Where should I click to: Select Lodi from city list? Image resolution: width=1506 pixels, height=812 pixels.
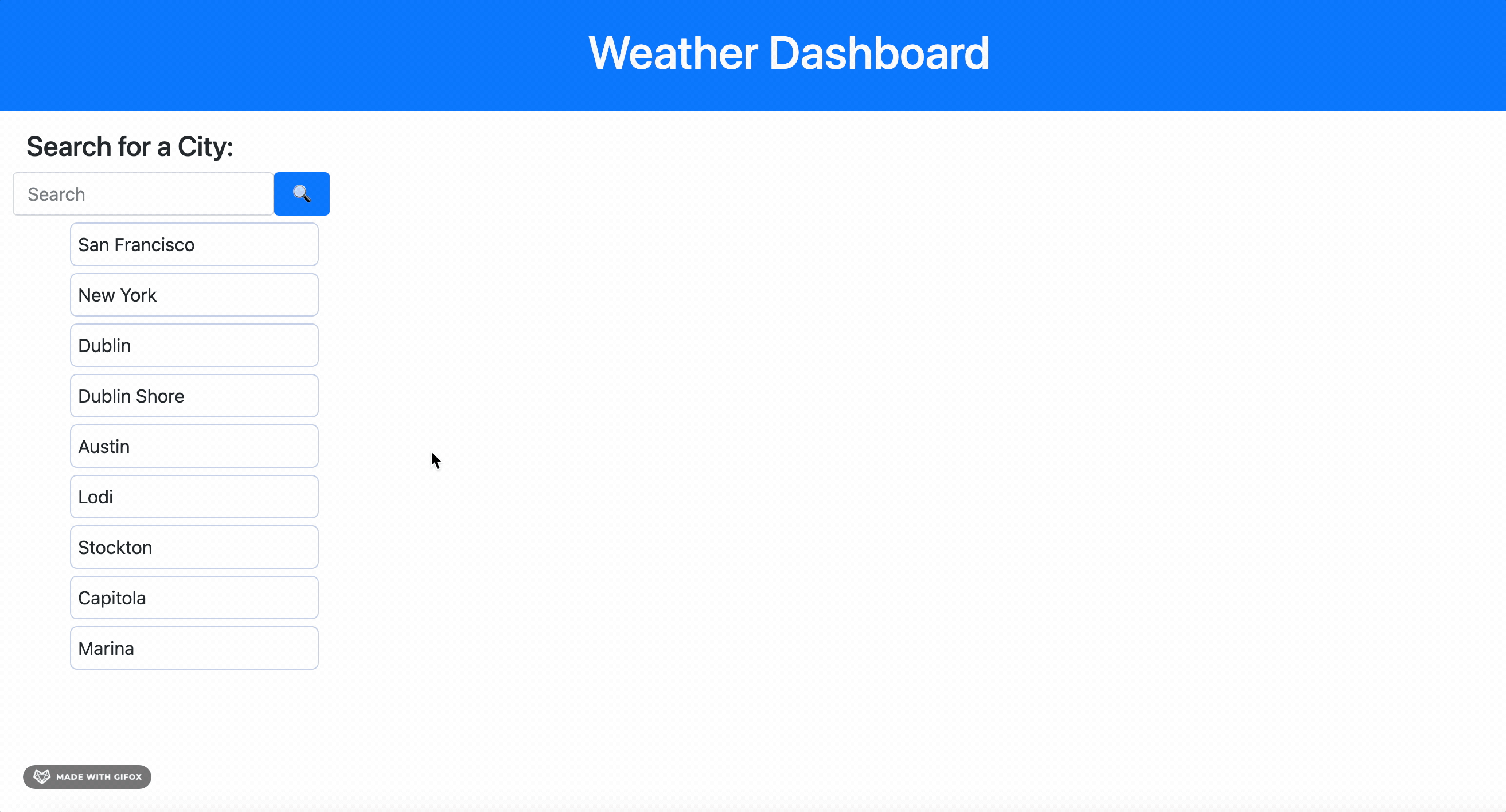pos(194,497)
